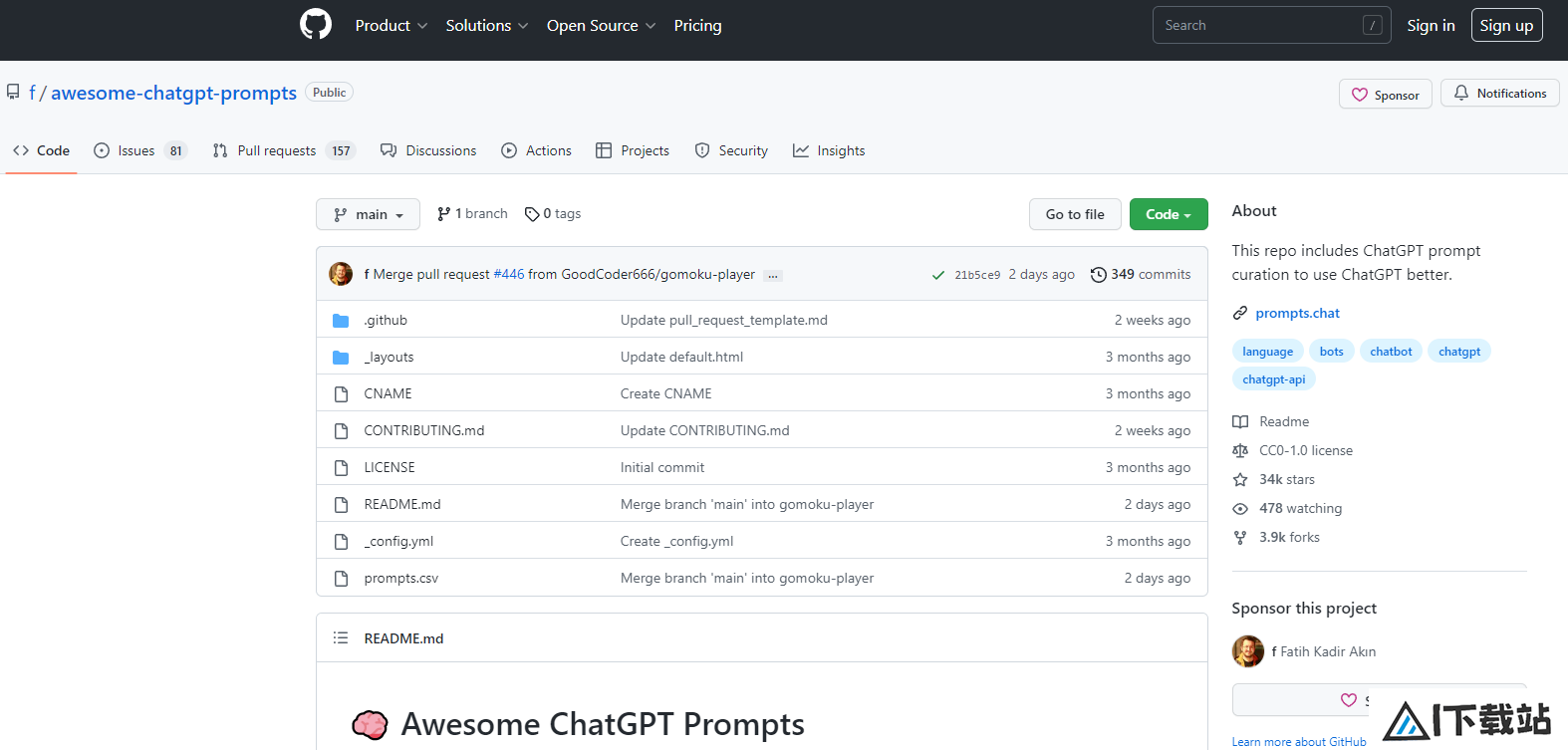Open the 'Update default.html' commit message
The width and height of the screenshot is (1568, 750).
click(x=681, y=358)
